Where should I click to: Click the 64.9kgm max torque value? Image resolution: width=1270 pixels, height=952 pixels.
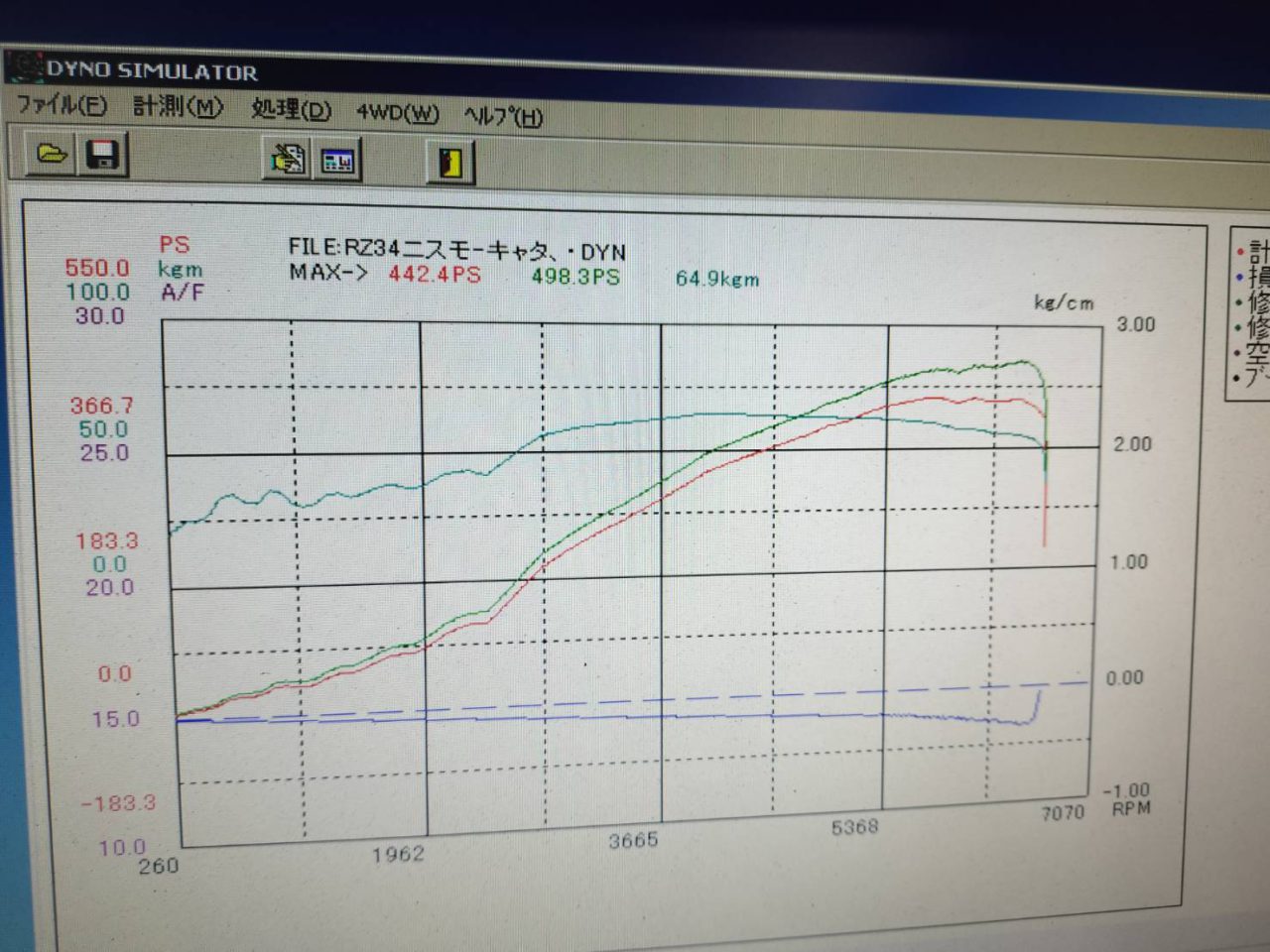[717, 280]
